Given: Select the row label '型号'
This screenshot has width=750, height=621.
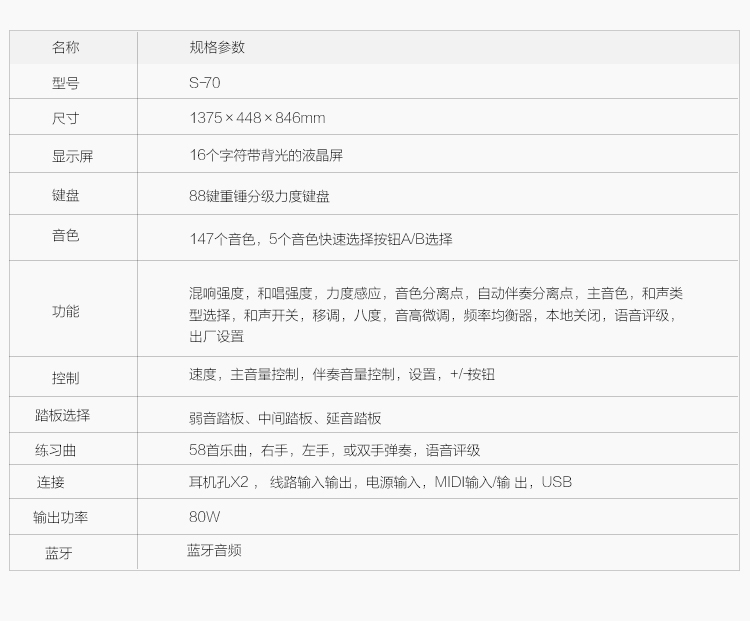Looking at the screenshot, I should [66, 83].
